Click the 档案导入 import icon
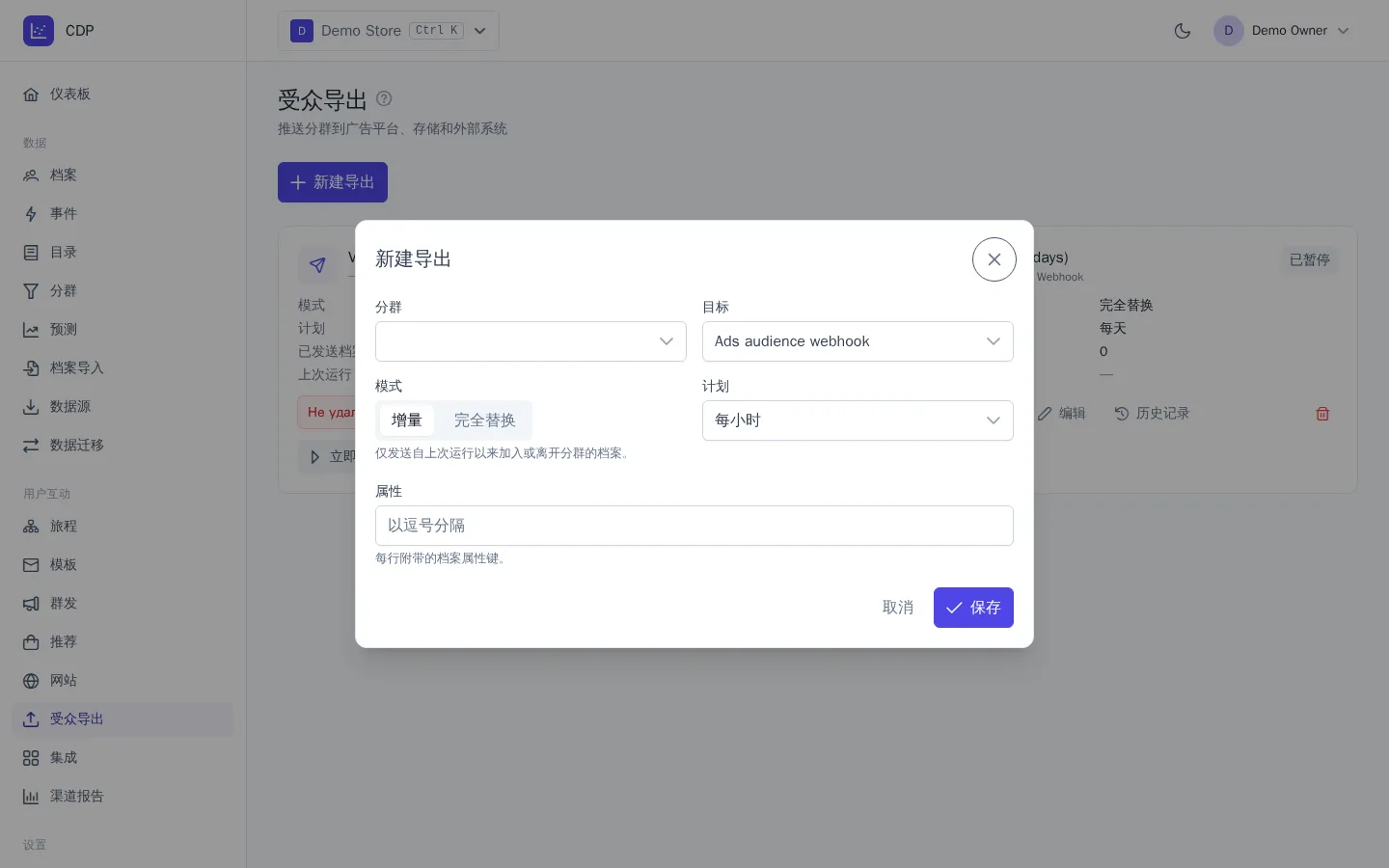1389x868 pixels. pyautogui.click(x=31, y=368)
